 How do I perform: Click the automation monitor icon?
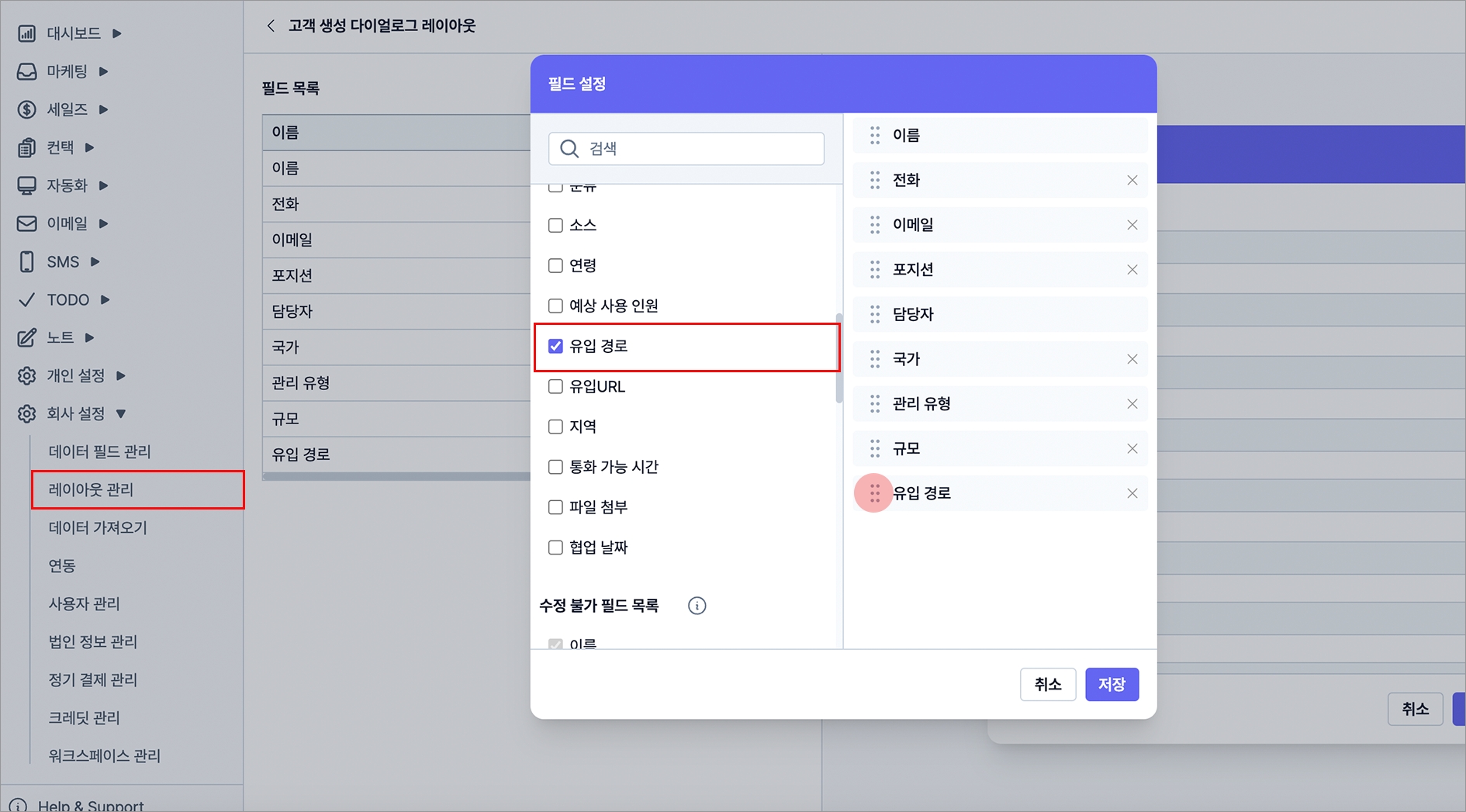(26, 185)
